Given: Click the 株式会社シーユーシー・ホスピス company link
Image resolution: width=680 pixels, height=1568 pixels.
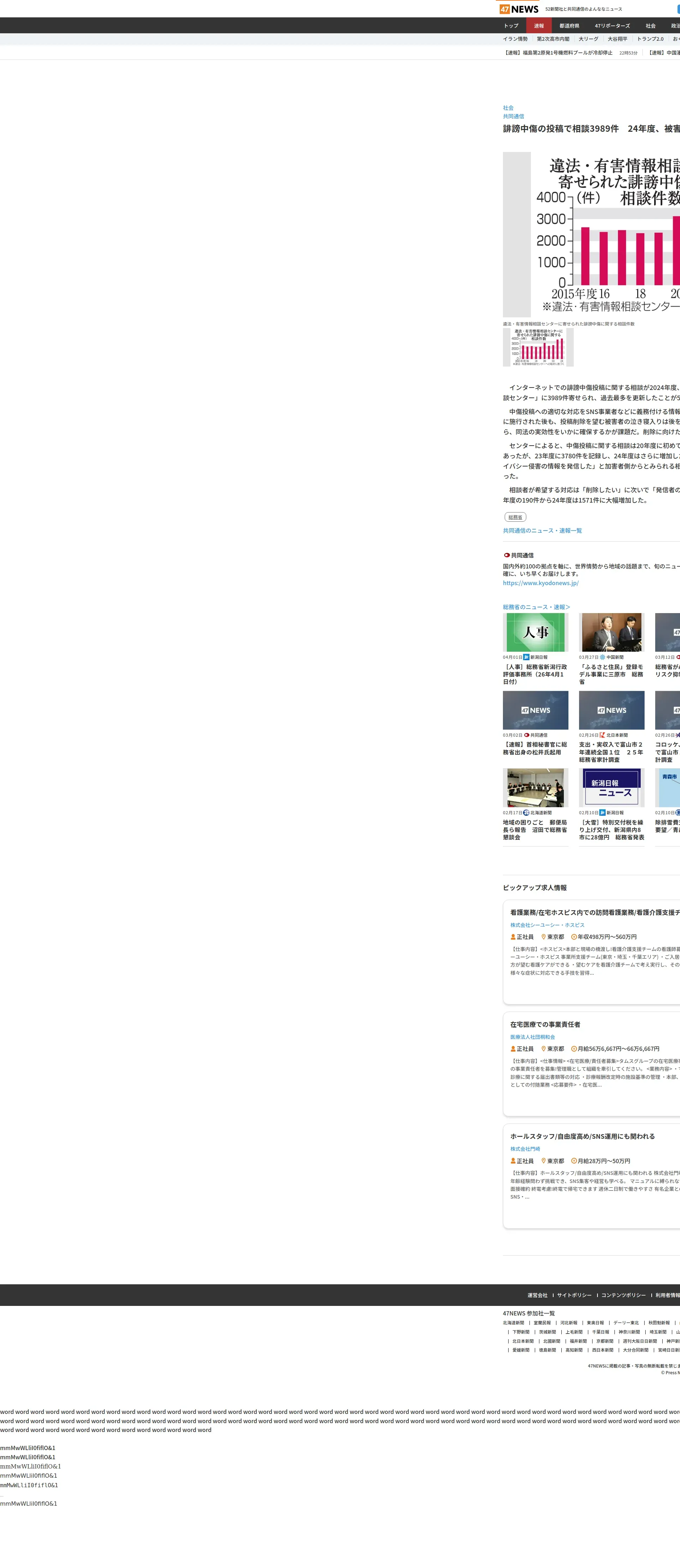Looking at the screenshot, I should [x=547, y=925].
